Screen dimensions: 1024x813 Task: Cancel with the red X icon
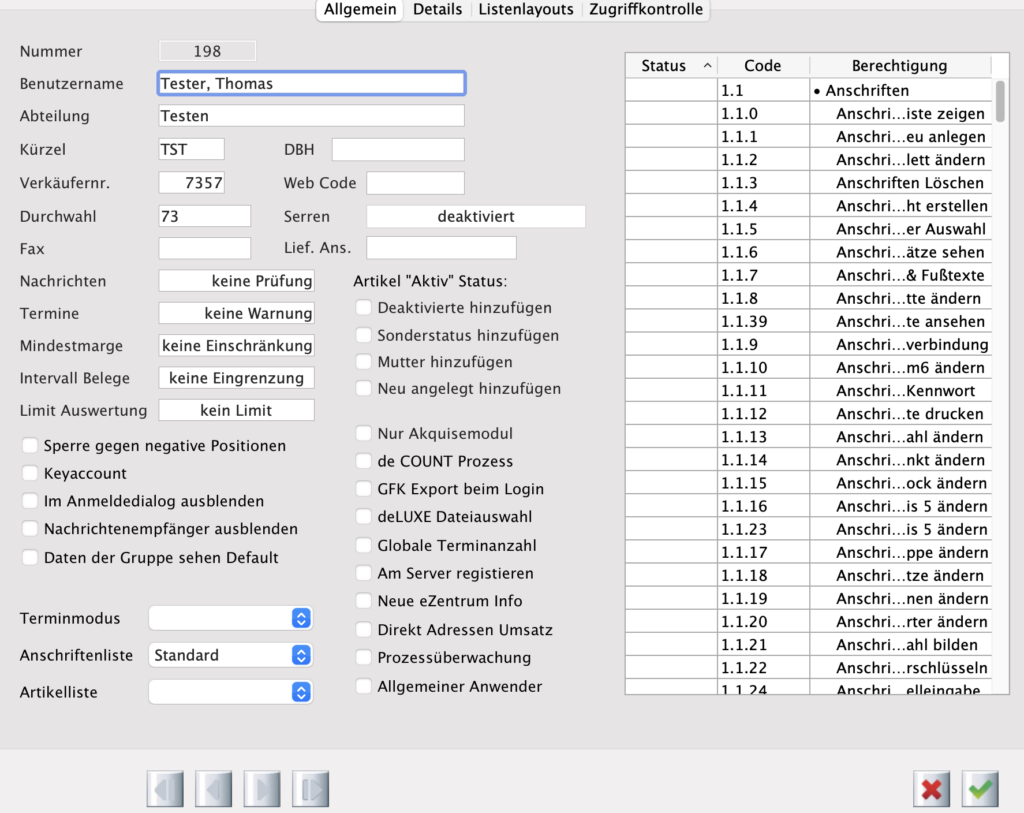click(x=931, y=789)
